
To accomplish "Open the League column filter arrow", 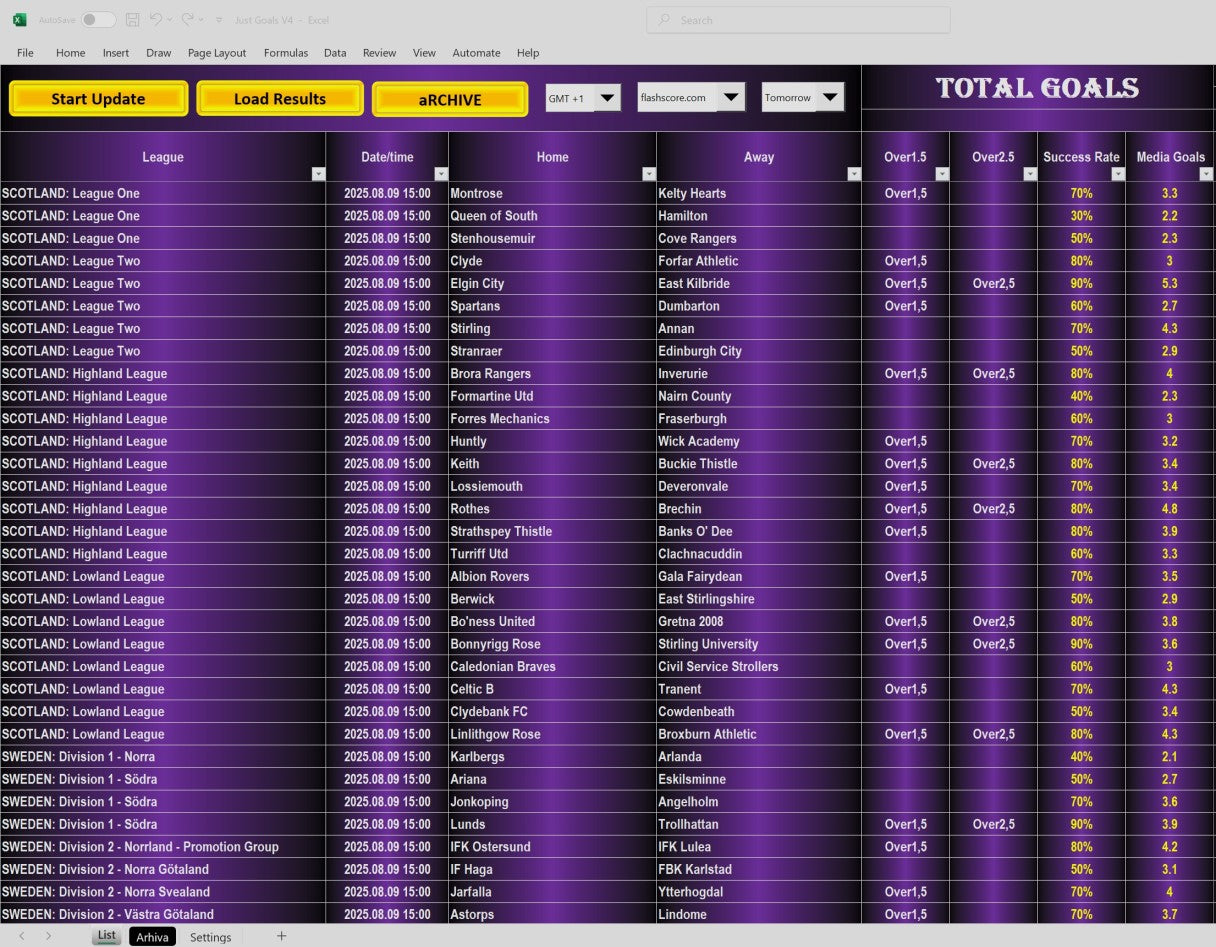I will [x=318, y=174].
